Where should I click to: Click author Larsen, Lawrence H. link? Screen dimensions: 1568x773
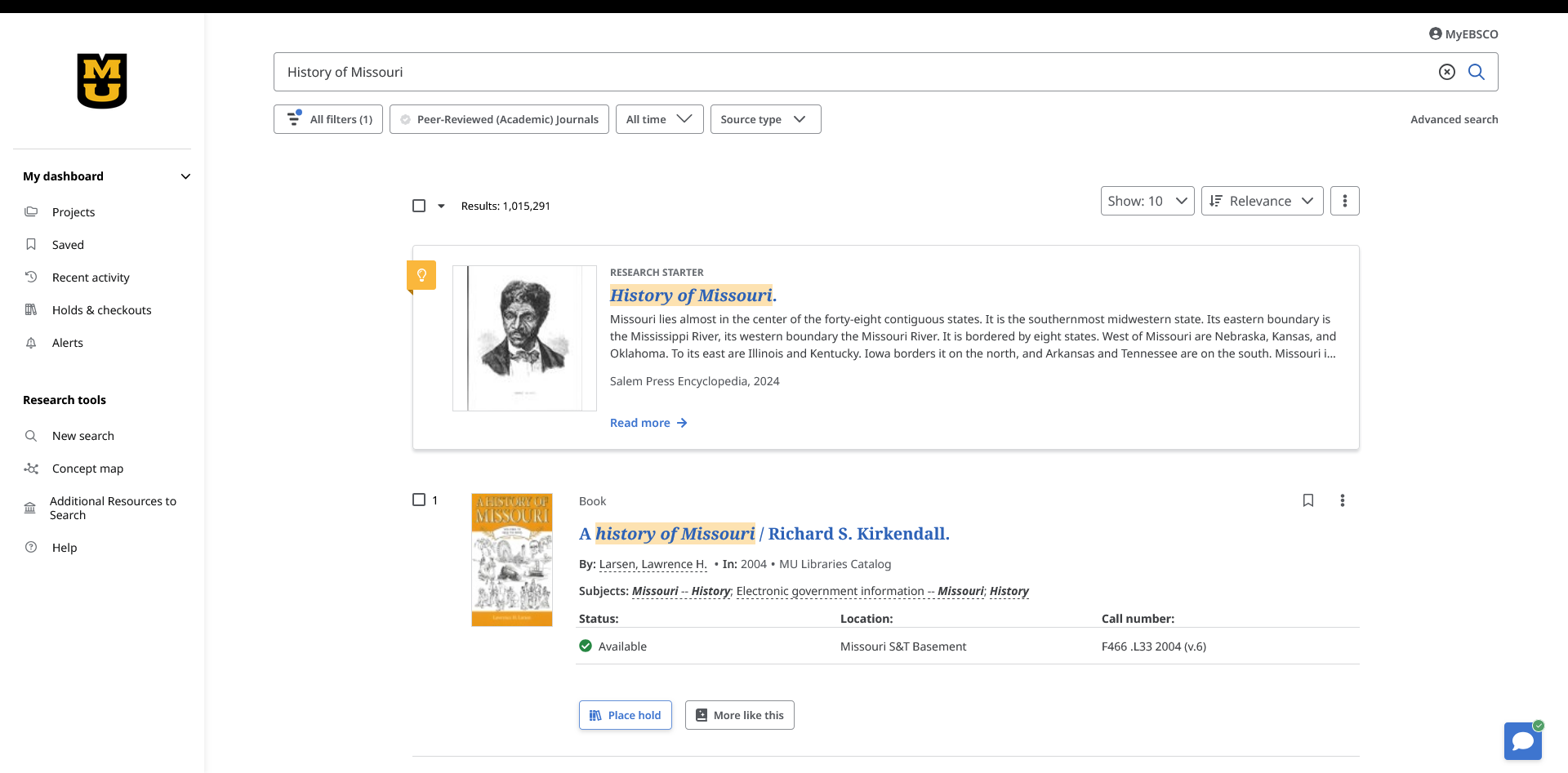point(653,564)
